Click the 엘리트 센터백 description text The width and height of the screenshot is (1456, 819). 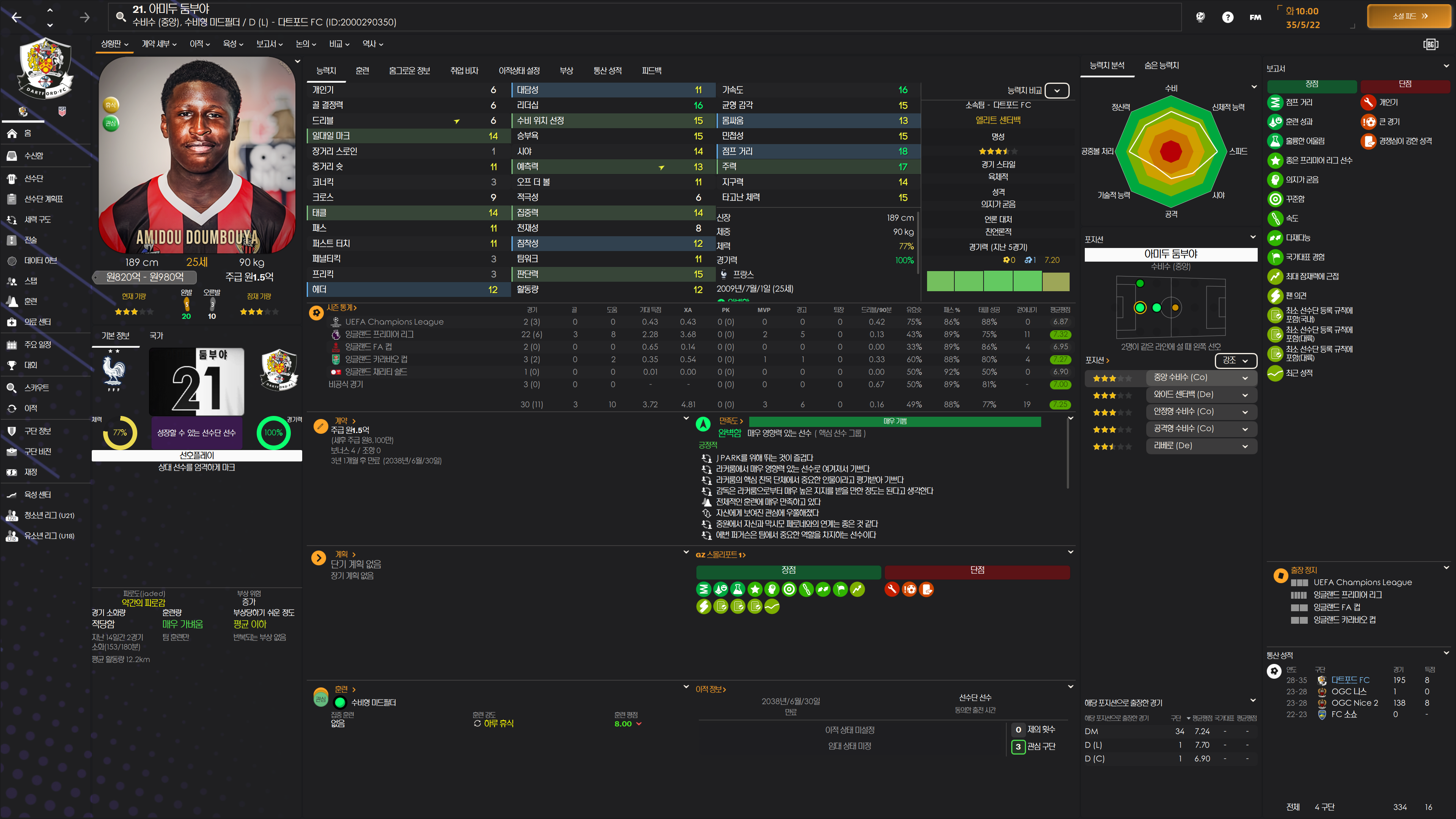click(998, 121)
